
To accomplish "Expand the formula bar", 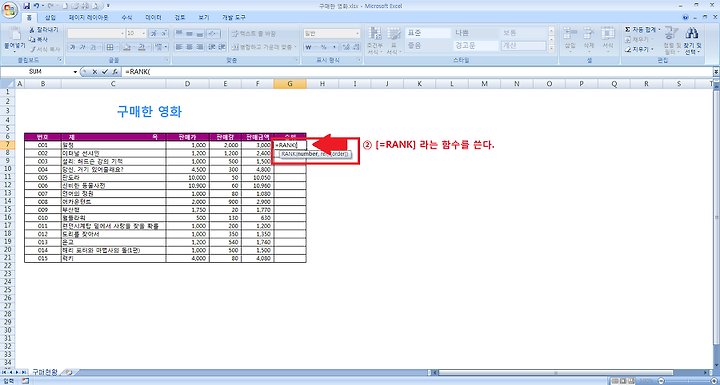I will (716, 72).
